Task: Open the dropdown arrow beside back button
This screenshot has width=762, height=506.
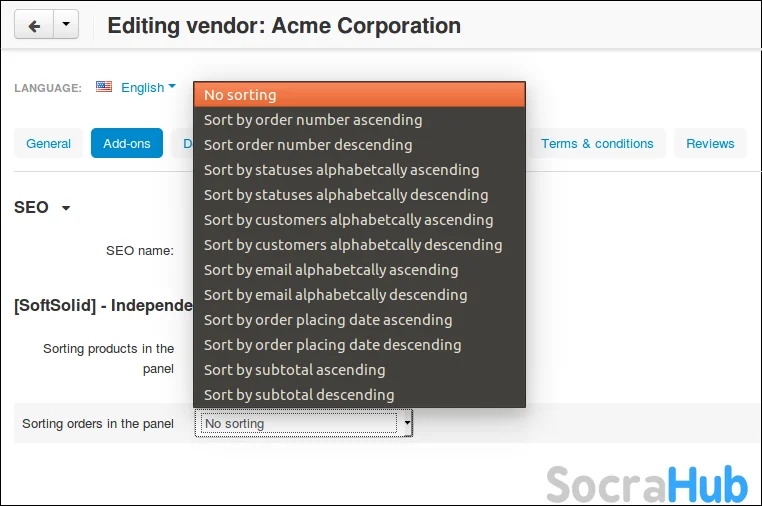Action: 65,26
